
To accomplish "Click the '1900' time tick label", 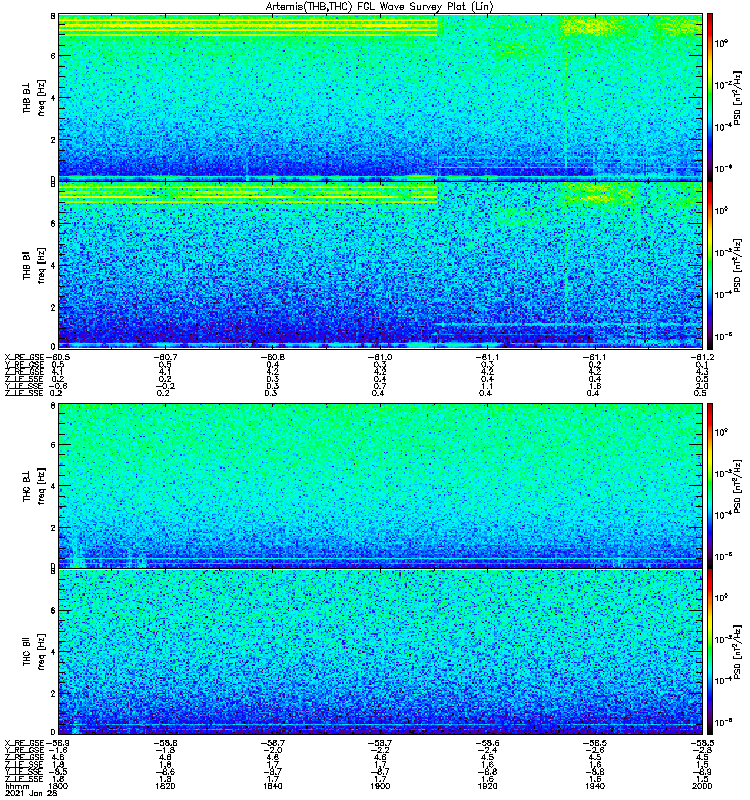I will click(380, 786).
